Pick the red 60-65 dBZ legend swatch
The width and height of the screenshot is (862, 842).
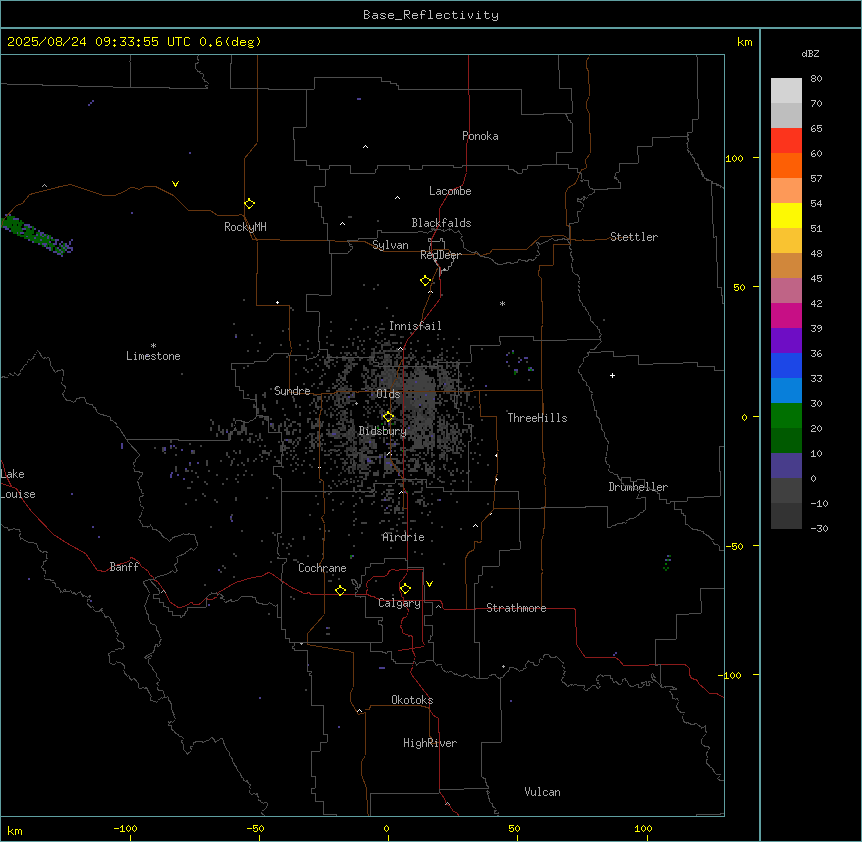click(786, 141)
